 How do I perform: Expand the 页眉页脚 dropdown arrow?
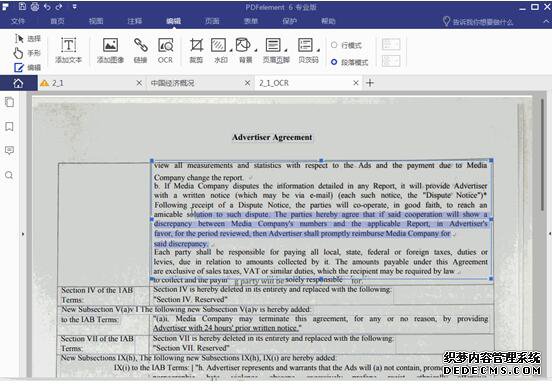pos(286,50)
